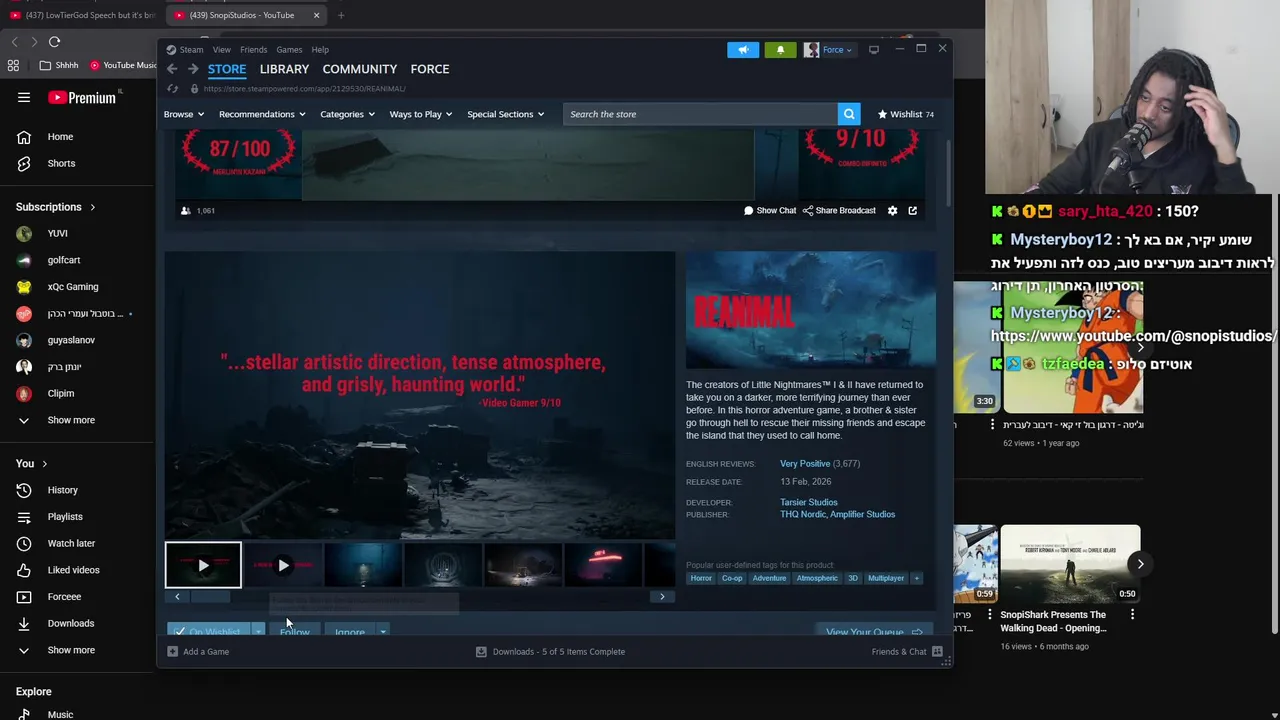
Task: Open Steam notifications bell
Action: click(x=780, y=50)
